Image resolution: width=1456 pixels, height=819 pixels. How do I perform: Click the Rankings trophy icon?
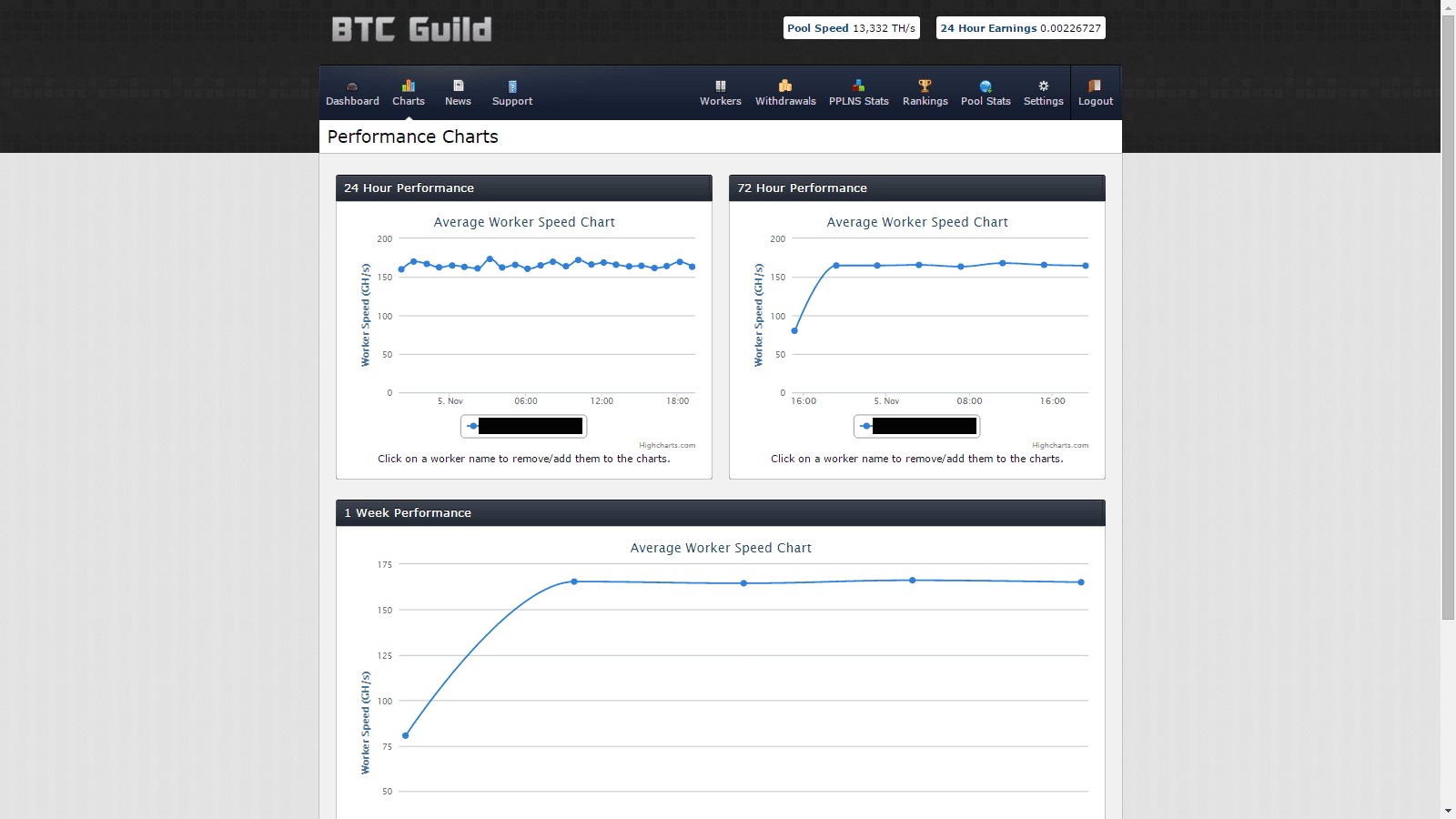(925, 86)
